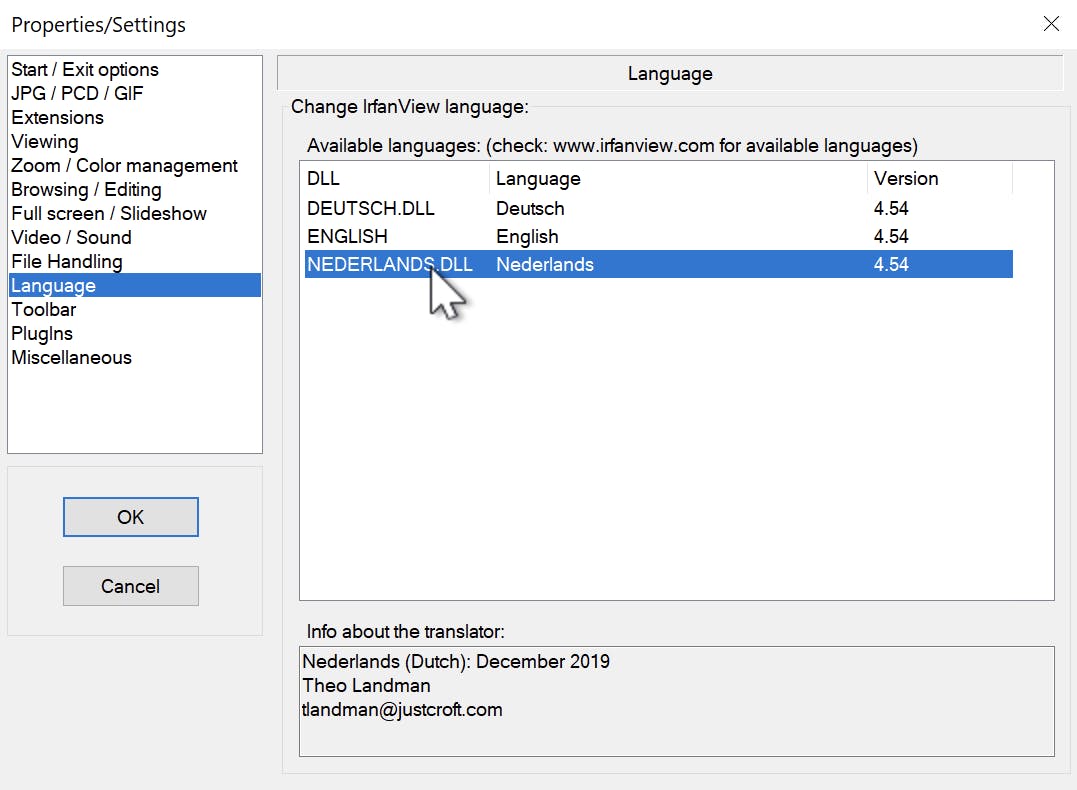Image resolution: width=1077 pixels, height=790 pixels.
Task: Open Toolbar settings page
Action: click(44, 310)
